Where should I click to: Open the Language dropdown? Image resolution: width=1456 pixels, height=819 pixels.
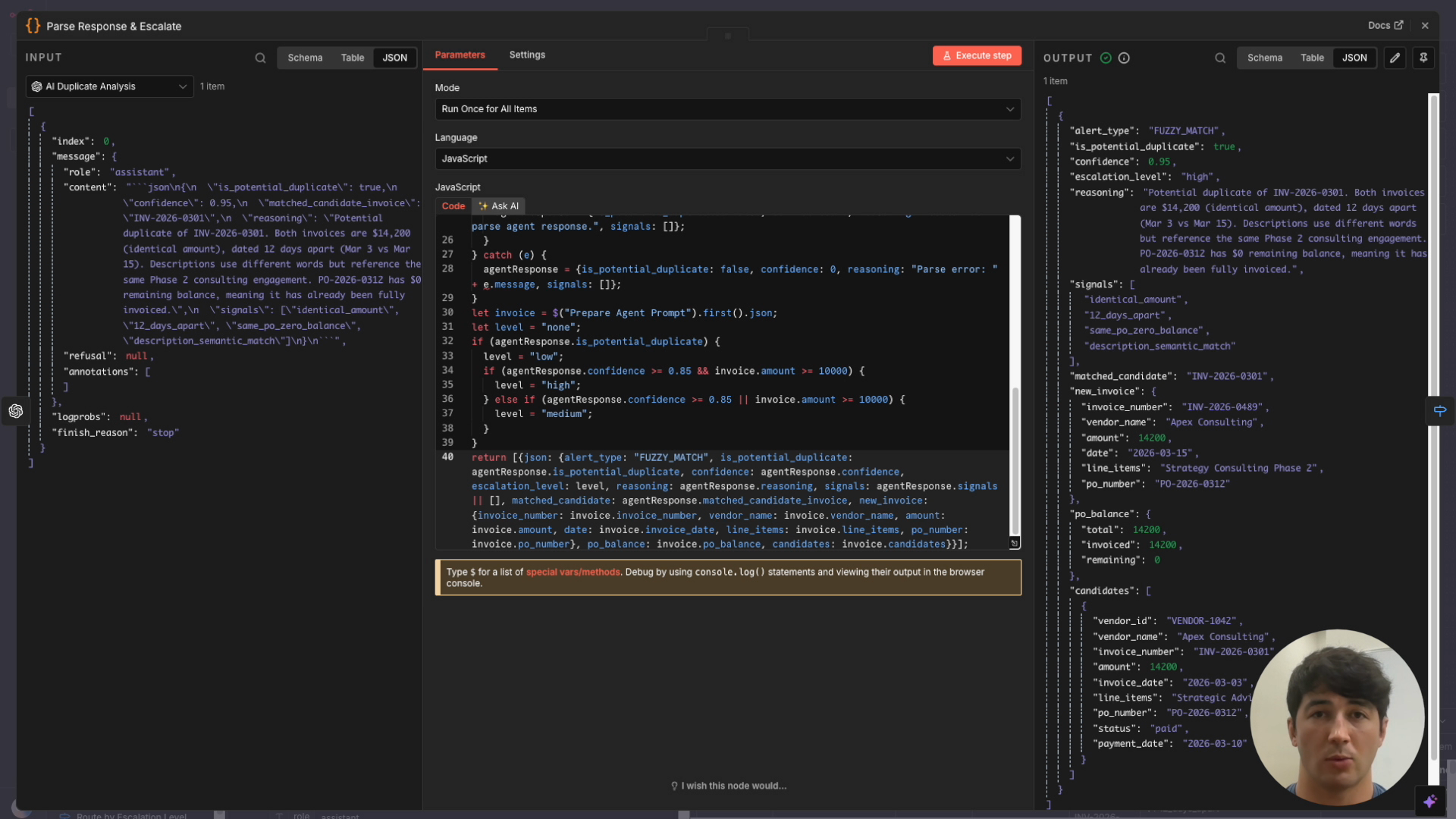(x=727, y=158)
